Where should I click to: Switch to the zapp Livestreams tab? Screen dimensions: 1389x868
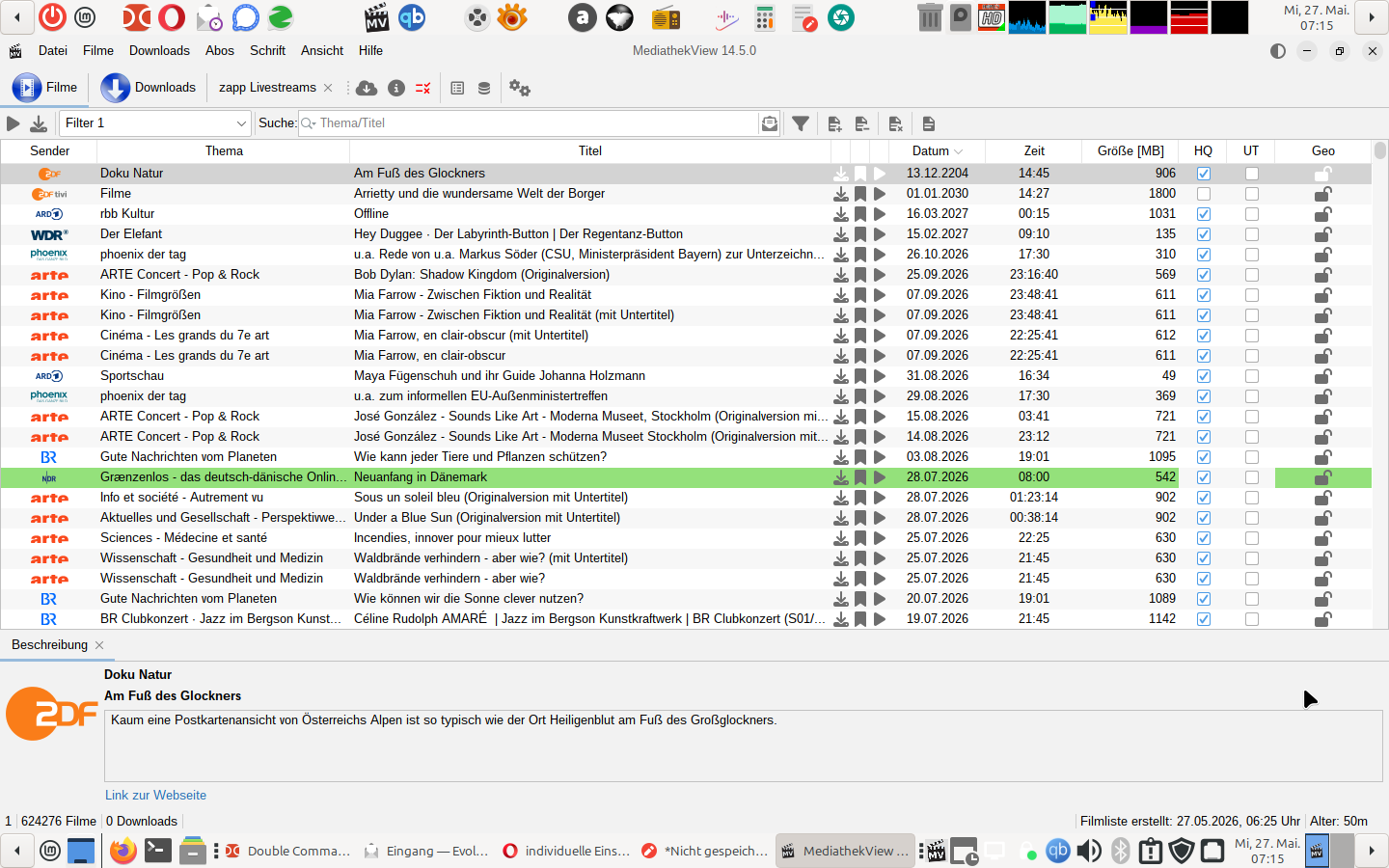[x=267, y=88]
